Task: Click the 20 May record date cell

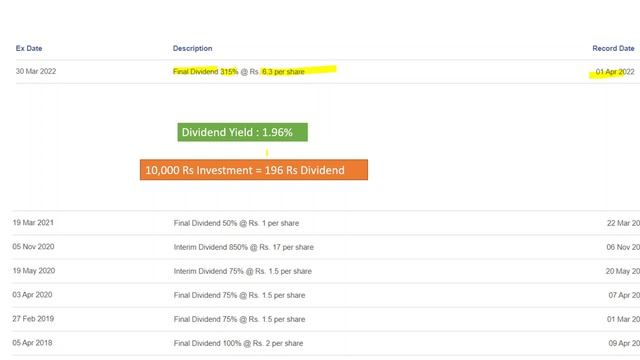Action: 623,271
